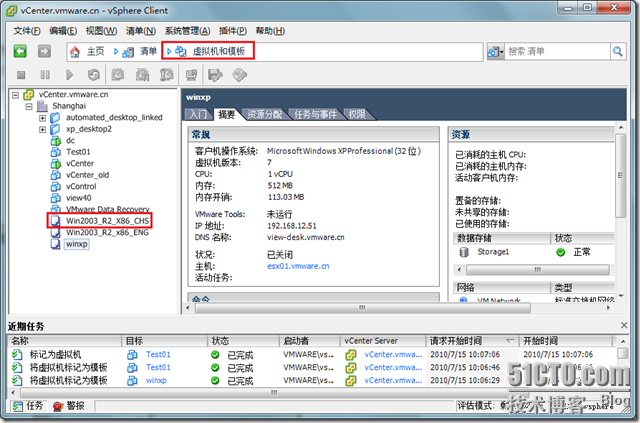The image size is (640, 423).
Task: Click the green back navigation arrow
Action: (20, 51)
